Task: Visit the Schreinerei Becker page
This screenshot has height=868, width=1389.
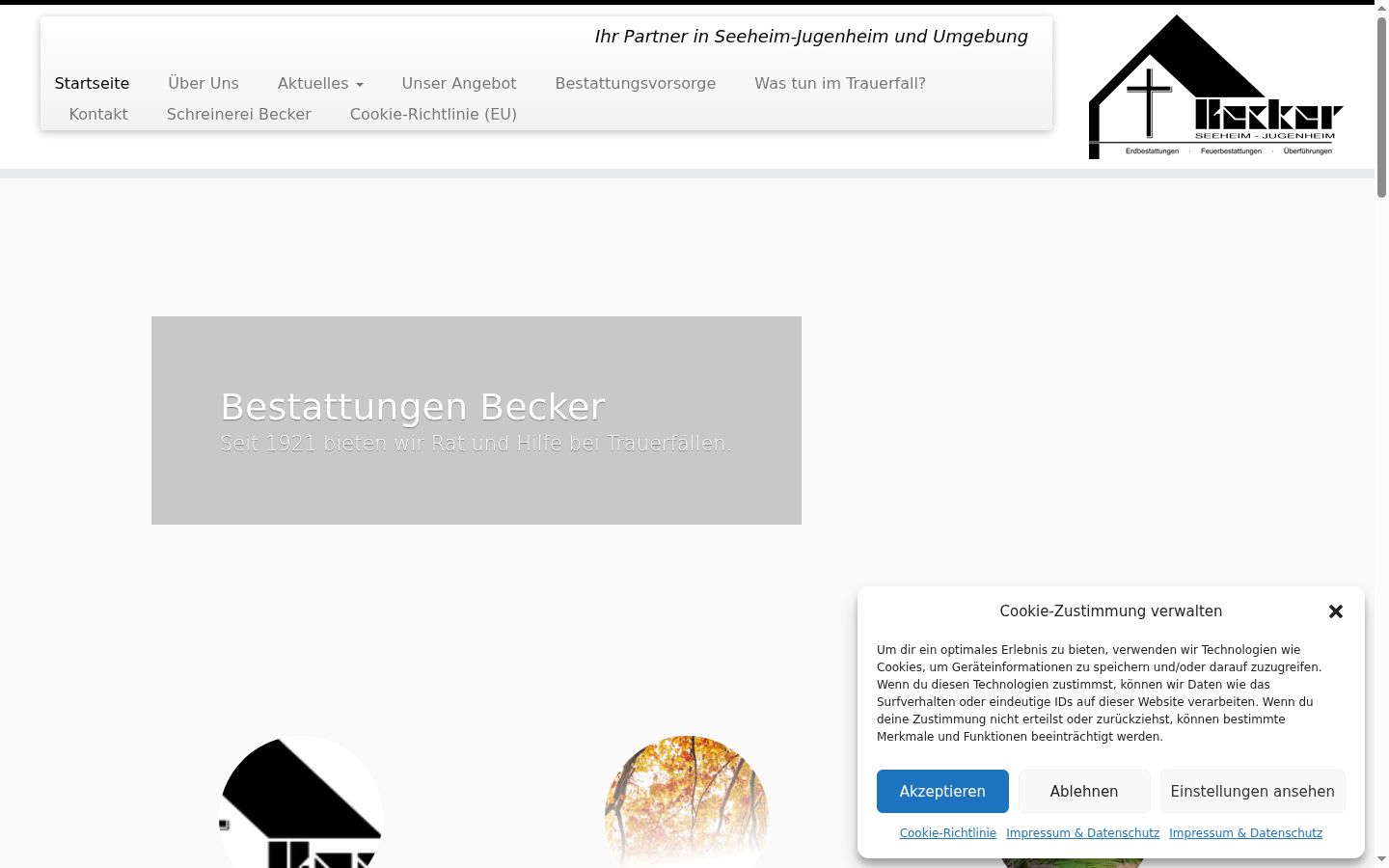Action: (x=239, y=115)
